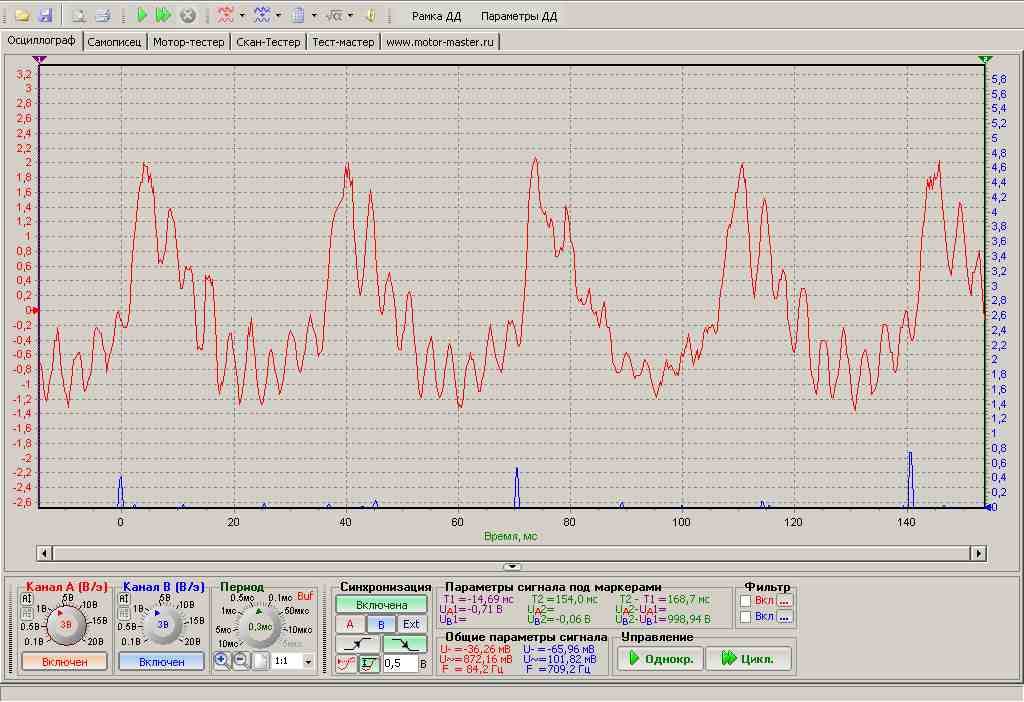Click the zoom out magnifier icon
The height and width of the screenshot is (702, 1024).
click(x=241, y=661)
